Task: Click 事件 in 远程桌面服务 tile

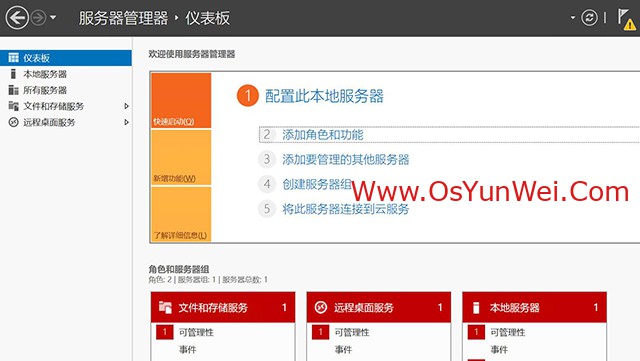Action: (343, 350)
